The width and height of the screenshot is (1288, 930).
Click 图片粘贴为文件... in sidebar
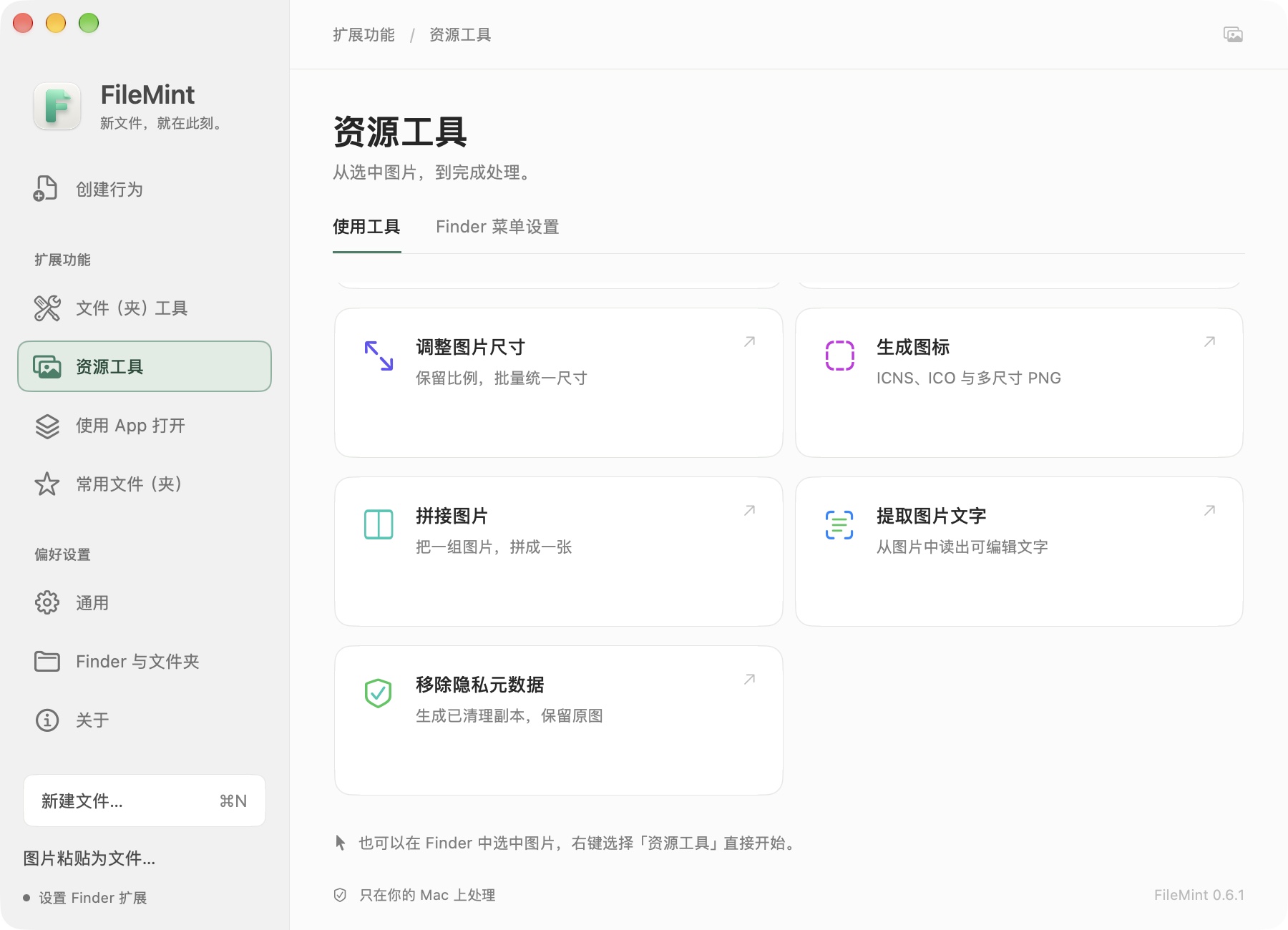pos(89,858)
